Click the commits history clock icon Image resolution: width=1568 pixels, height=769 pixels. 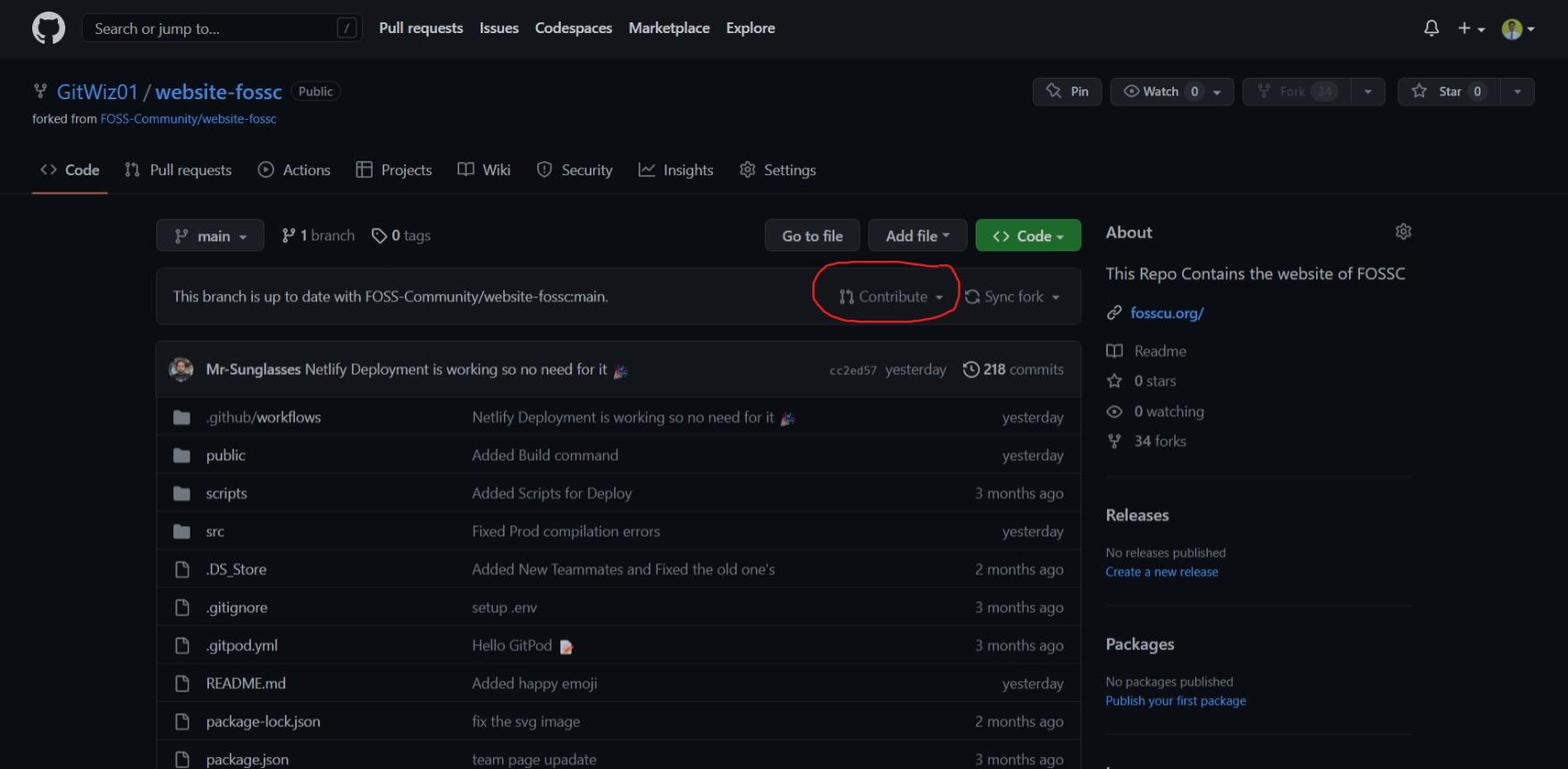point(971,369)
